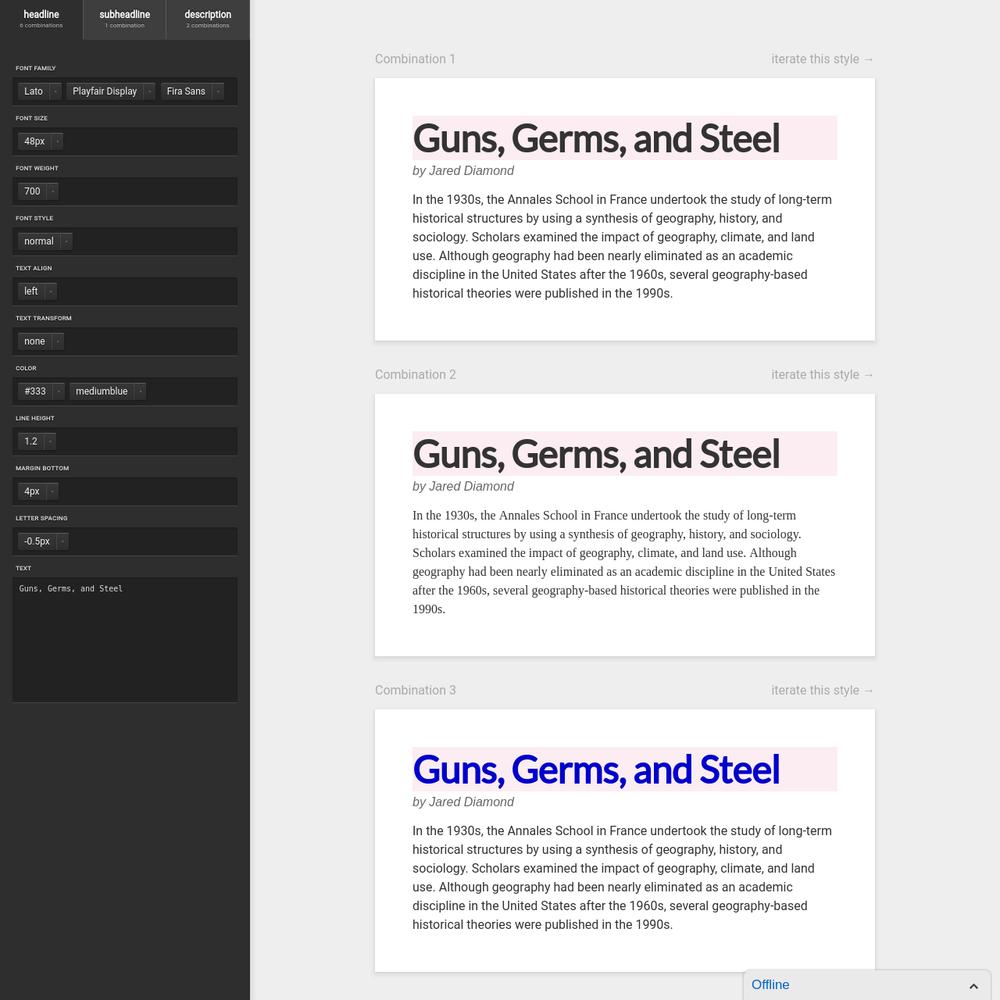Select the Playfair Display tag label
1000x1000 pixels.
105,91
